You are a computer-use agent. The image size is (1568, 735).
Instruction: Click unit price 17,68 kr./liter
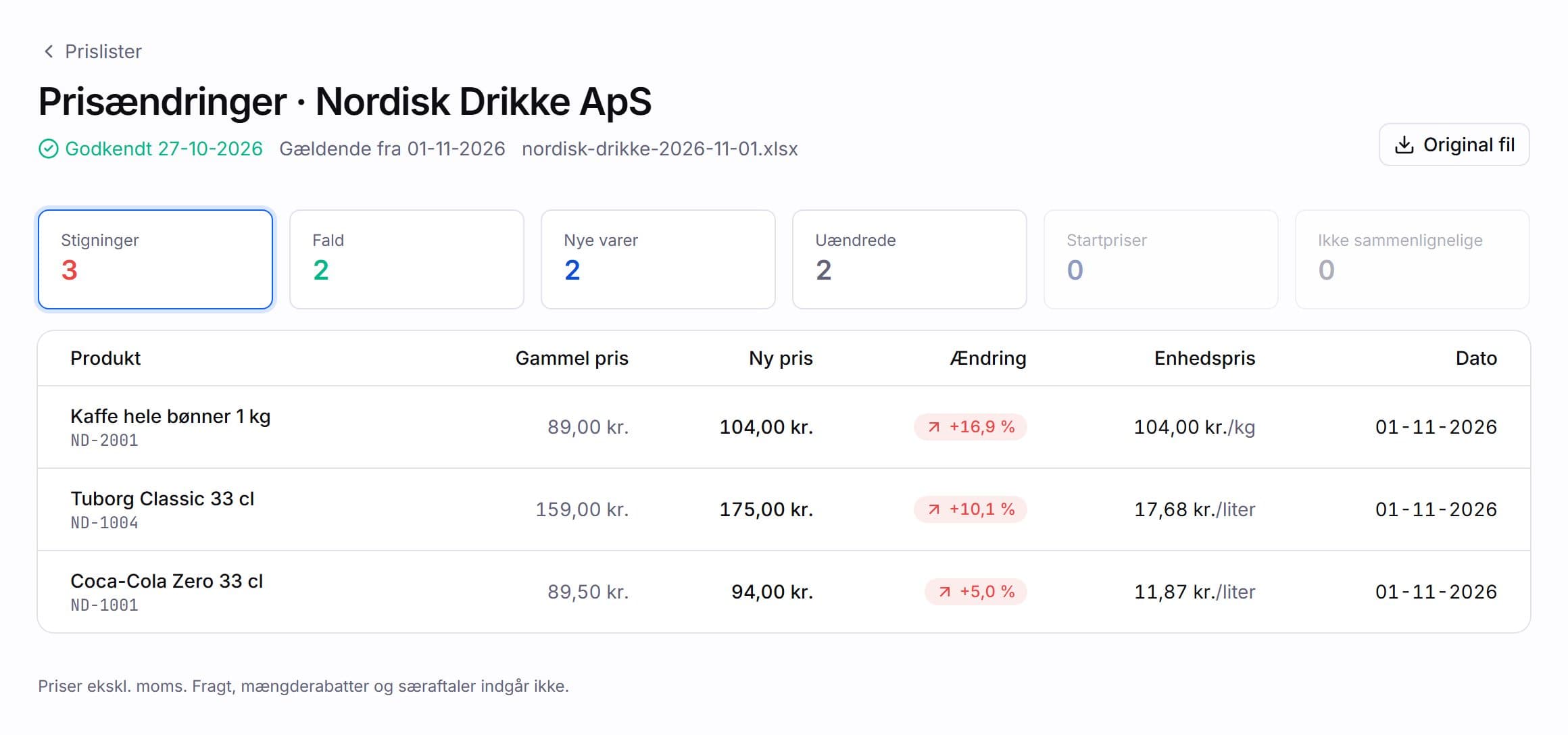1194,509
